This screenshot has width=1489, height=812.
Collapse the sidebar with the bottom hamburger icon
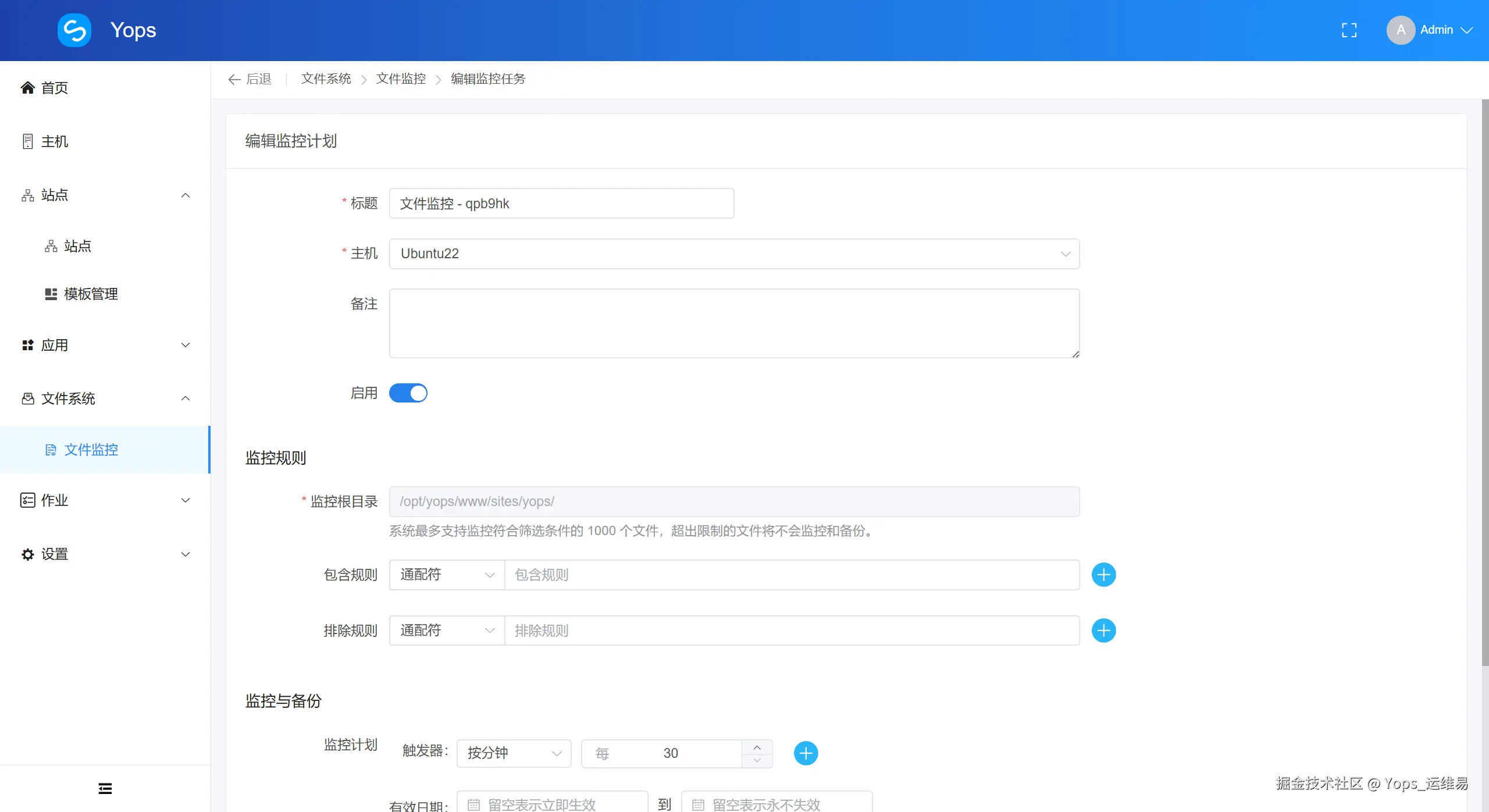tap(105, 788)
